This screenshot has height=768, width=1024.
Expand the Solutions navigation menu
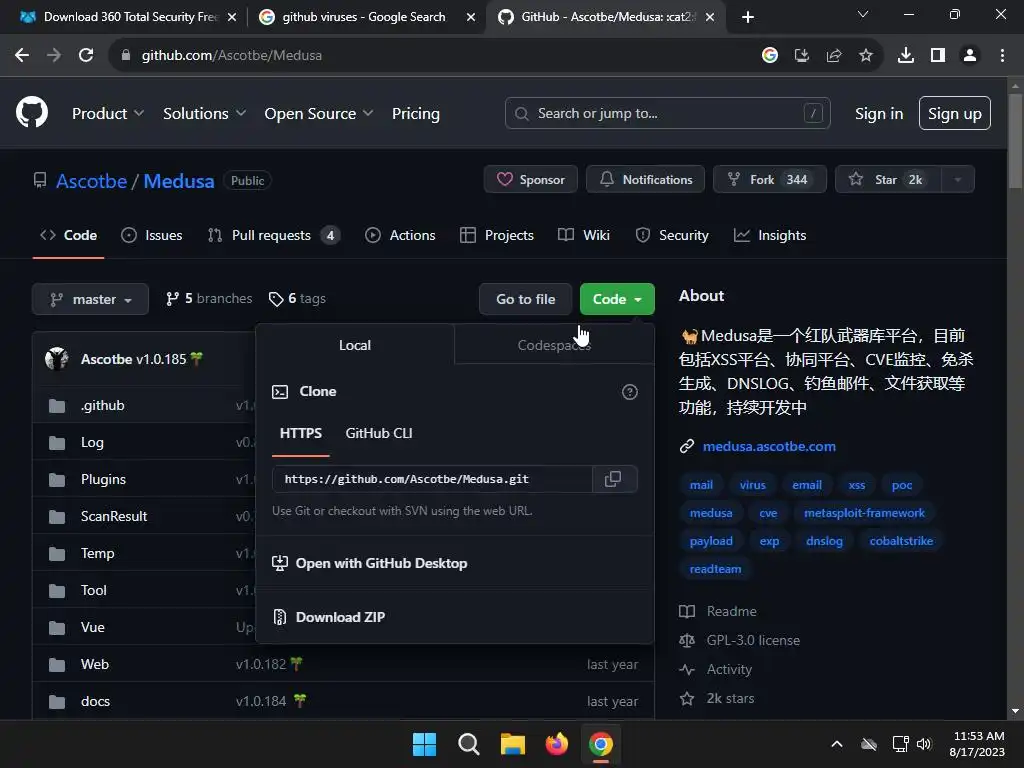click(204, 113)
